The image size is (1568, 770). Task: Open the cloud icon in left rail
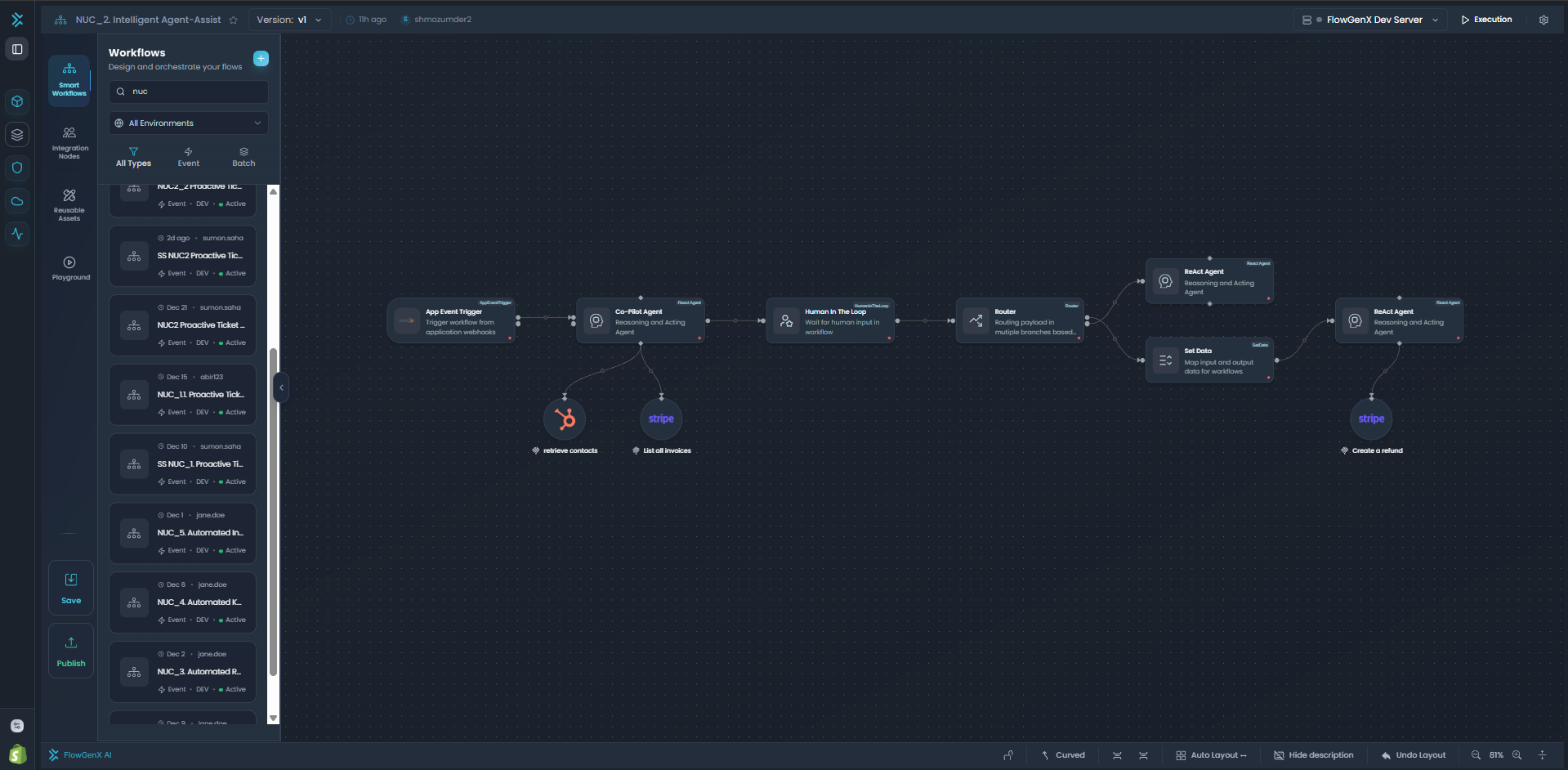click(x=17, y=201)
